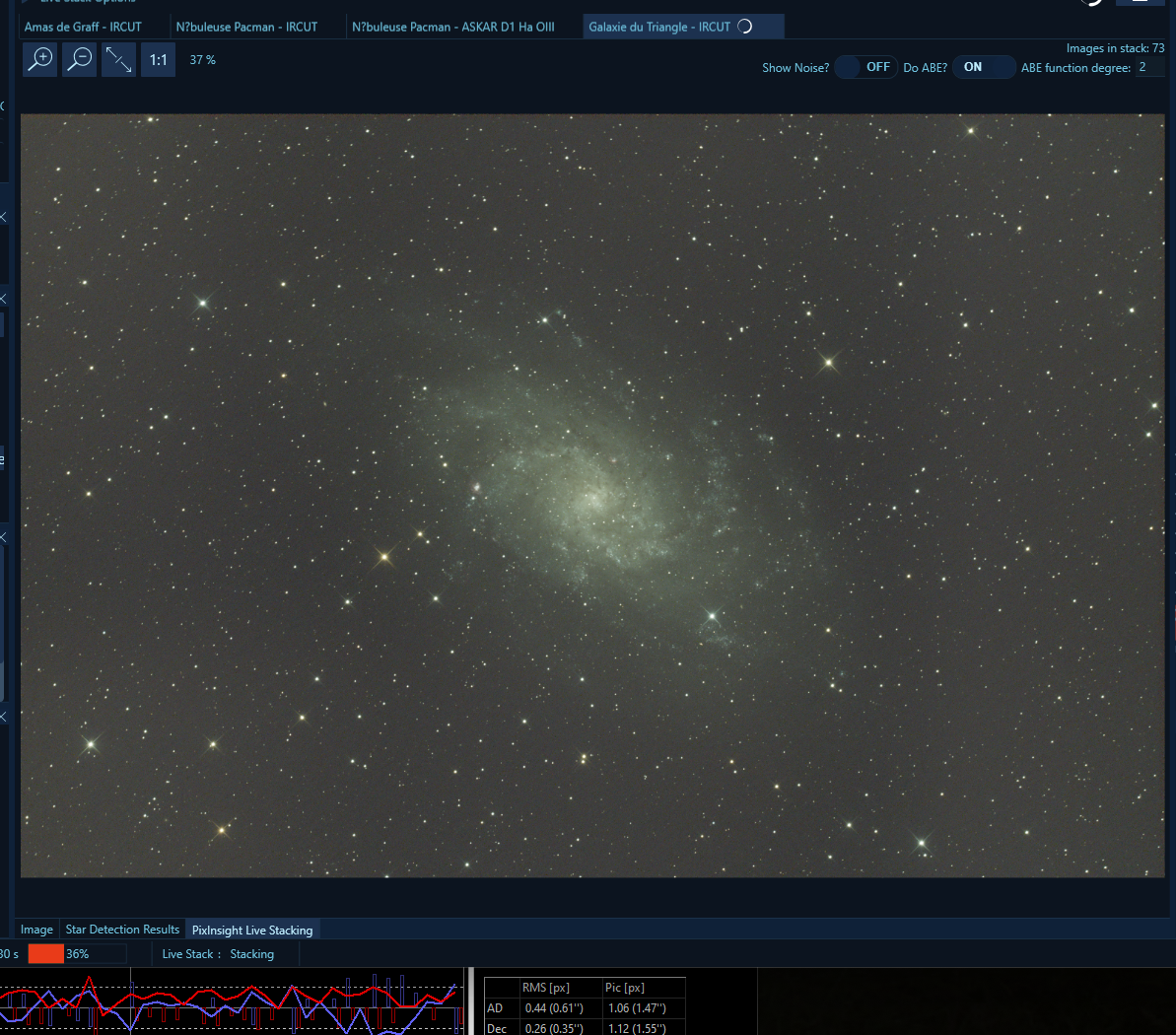Select the Zoom Out magnifier icon
Viewport: 1176px width, 1035px height.
(79, 59)
